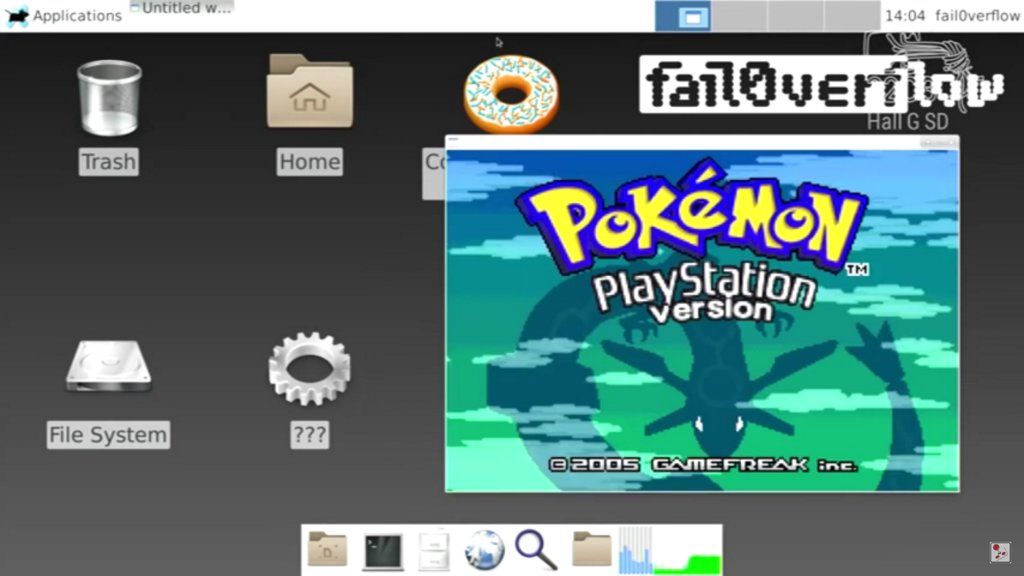Viewport: 1024px width, 576px height.
Task: Open the plain folder icon in the dock
Action: point(591,550)
